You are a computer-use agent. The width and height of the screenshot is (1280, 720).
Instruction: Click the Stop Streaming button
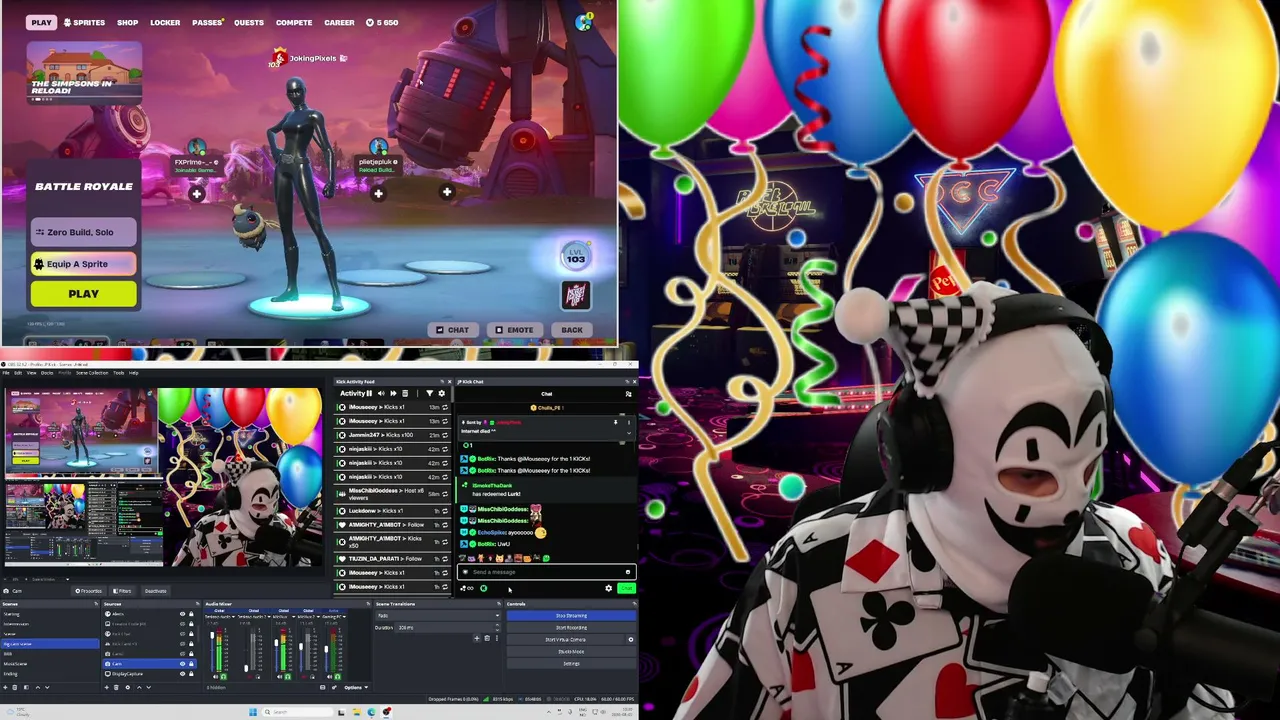tap(571, 616)
